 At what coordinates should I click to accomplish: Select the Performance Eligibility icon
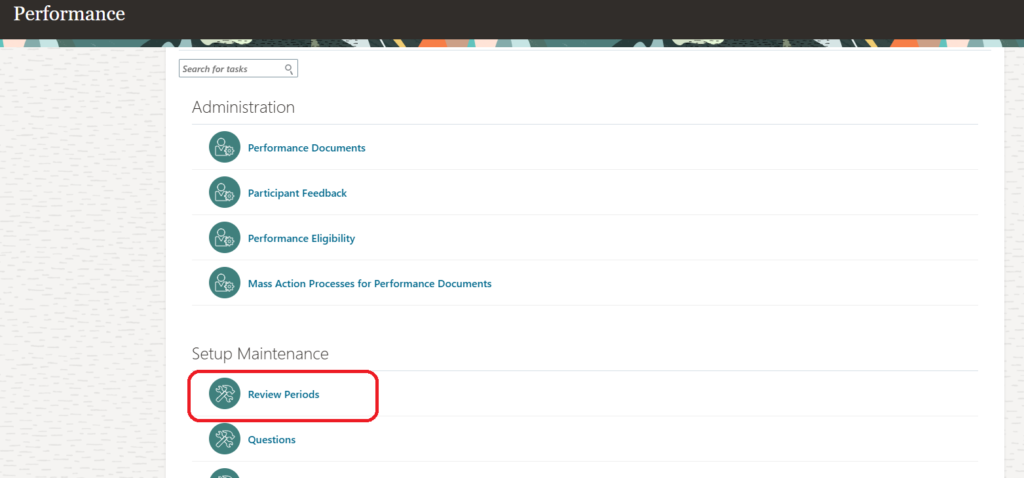[x=225, y=238]
